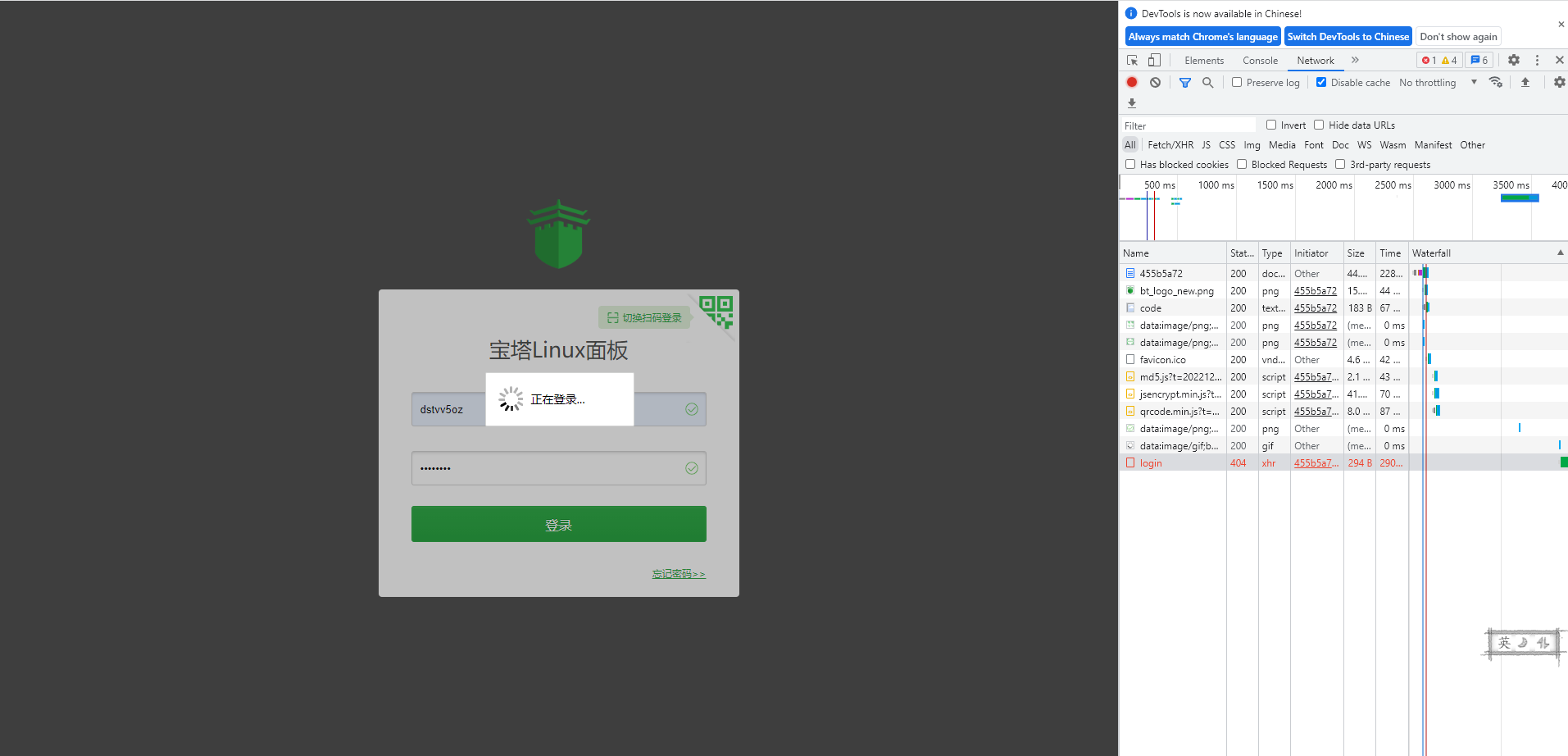Switch to the Console tab
The height and width of the screenshot is (756, 1568).
click(1260, 61)
